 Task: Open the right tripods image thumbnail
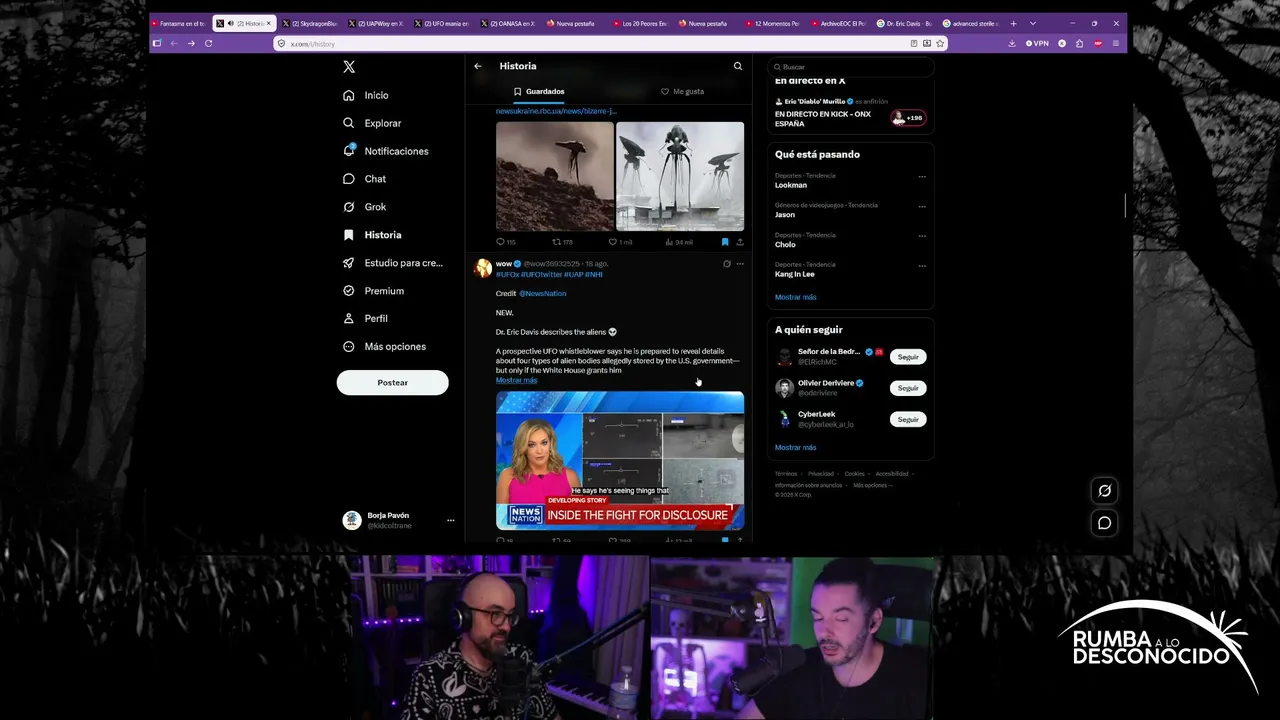(680, 176)
